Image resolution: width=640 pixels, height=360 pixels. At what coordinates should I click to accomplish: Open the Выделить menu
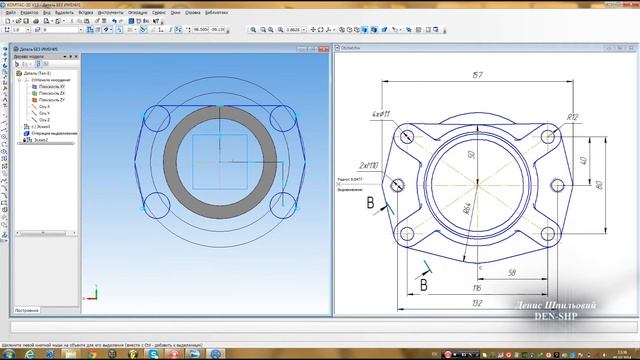click(64, 13)
